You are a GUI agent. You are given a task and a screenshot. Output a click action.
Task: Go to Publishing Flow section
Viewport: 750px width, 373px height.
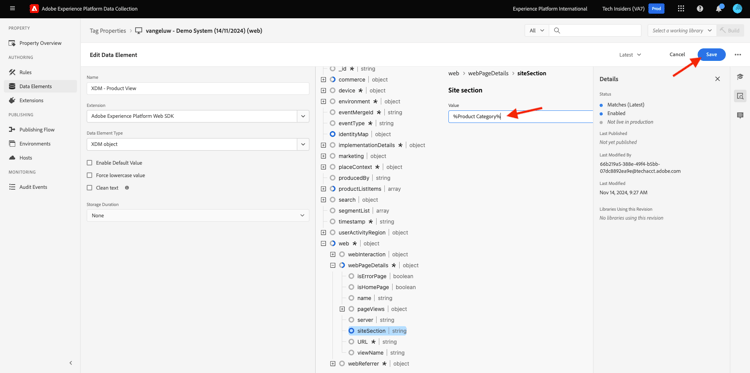pos(37,130)
